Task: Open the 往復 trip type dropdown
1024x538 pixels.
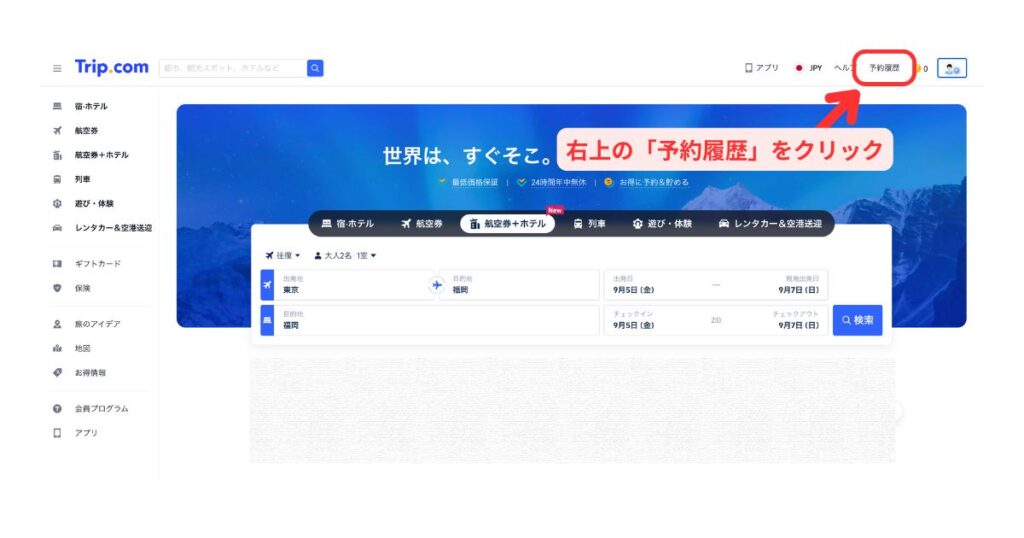Action: [283, 255]
